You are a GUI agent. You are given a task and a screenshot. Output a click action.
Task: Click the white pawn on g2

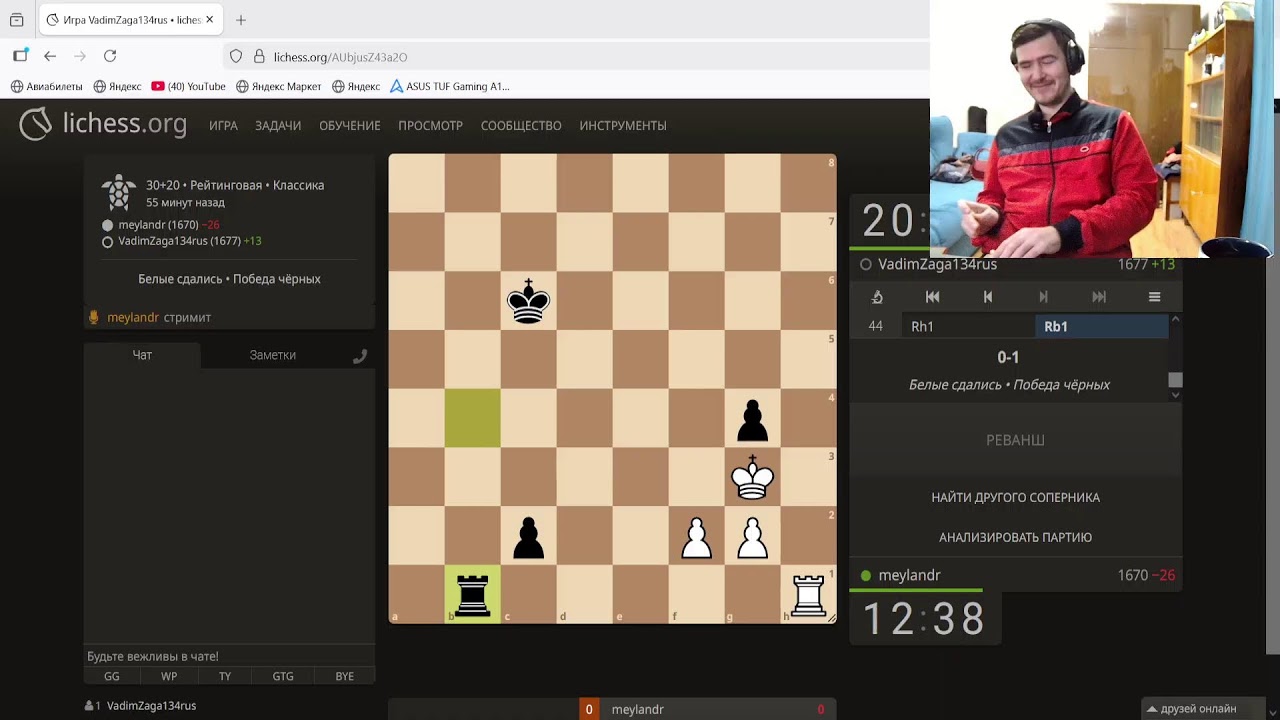point(752,537)
